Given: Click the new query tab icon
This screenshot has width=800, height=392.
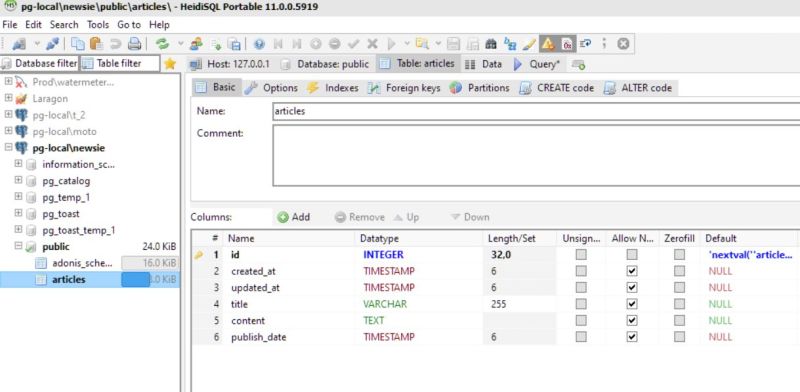Looking at the screenshot, I should 578,64.
